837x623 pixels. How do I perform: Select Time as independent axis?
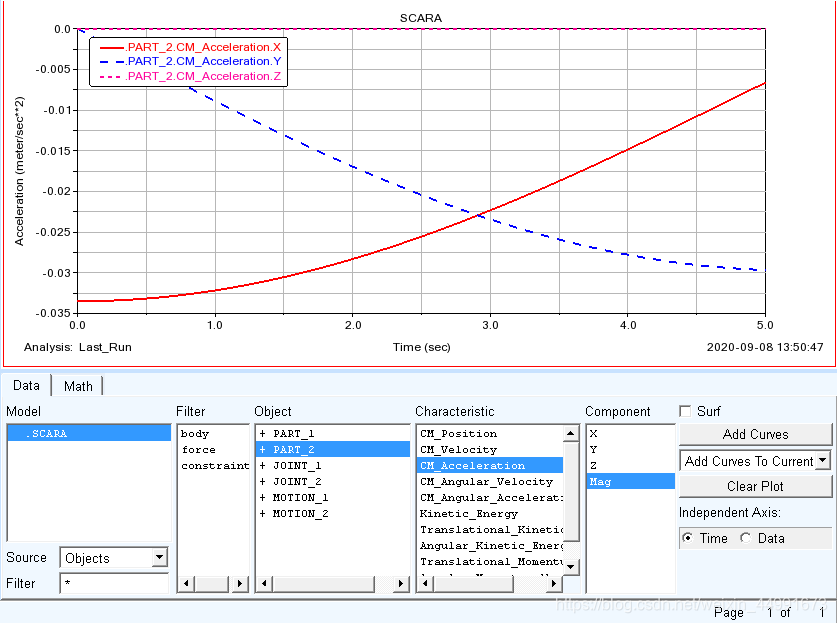click(x=687, y=538)
